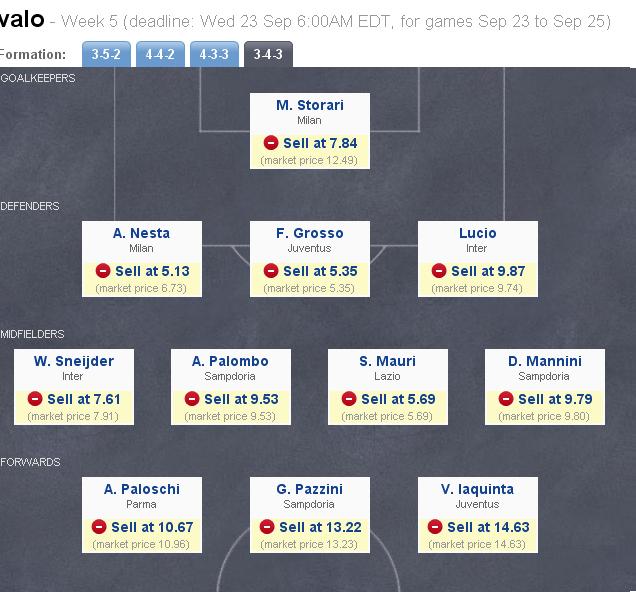This screenshot has width=636, height=592.
Task: Click red minus icon for M. Storari
Action: [x=270, y=143]
